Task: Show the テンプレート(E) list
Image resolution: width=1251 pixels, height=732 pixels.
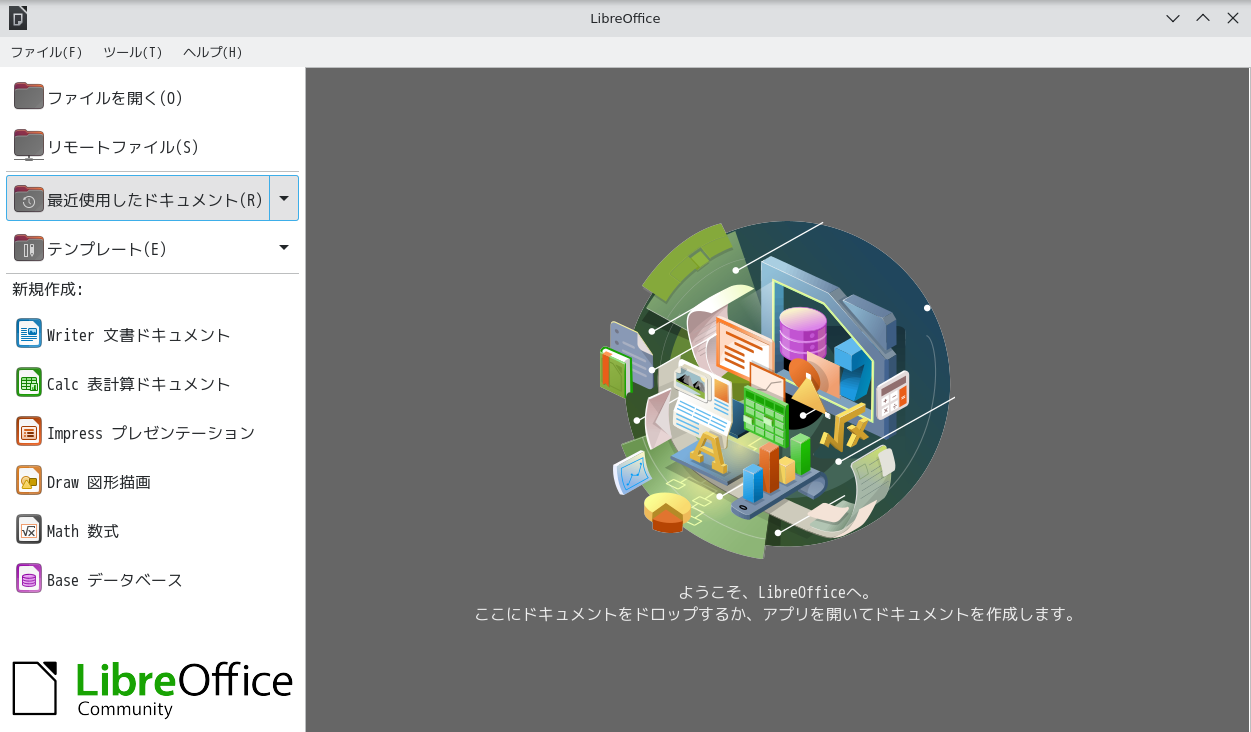Action: 138,248
